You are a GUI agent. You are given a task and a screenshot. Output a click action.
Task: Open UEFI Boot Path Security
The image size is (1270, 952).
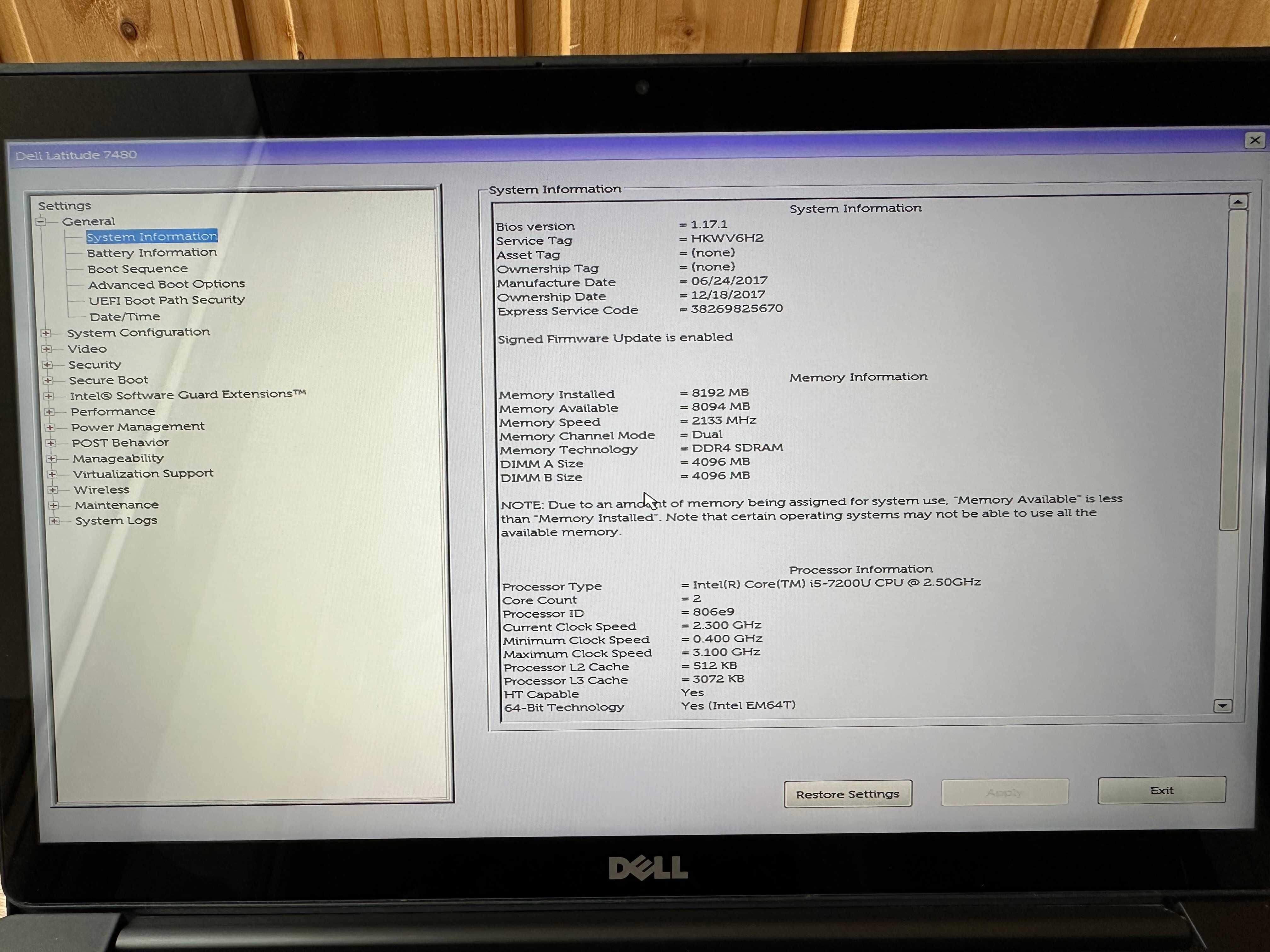coord(167,300)
